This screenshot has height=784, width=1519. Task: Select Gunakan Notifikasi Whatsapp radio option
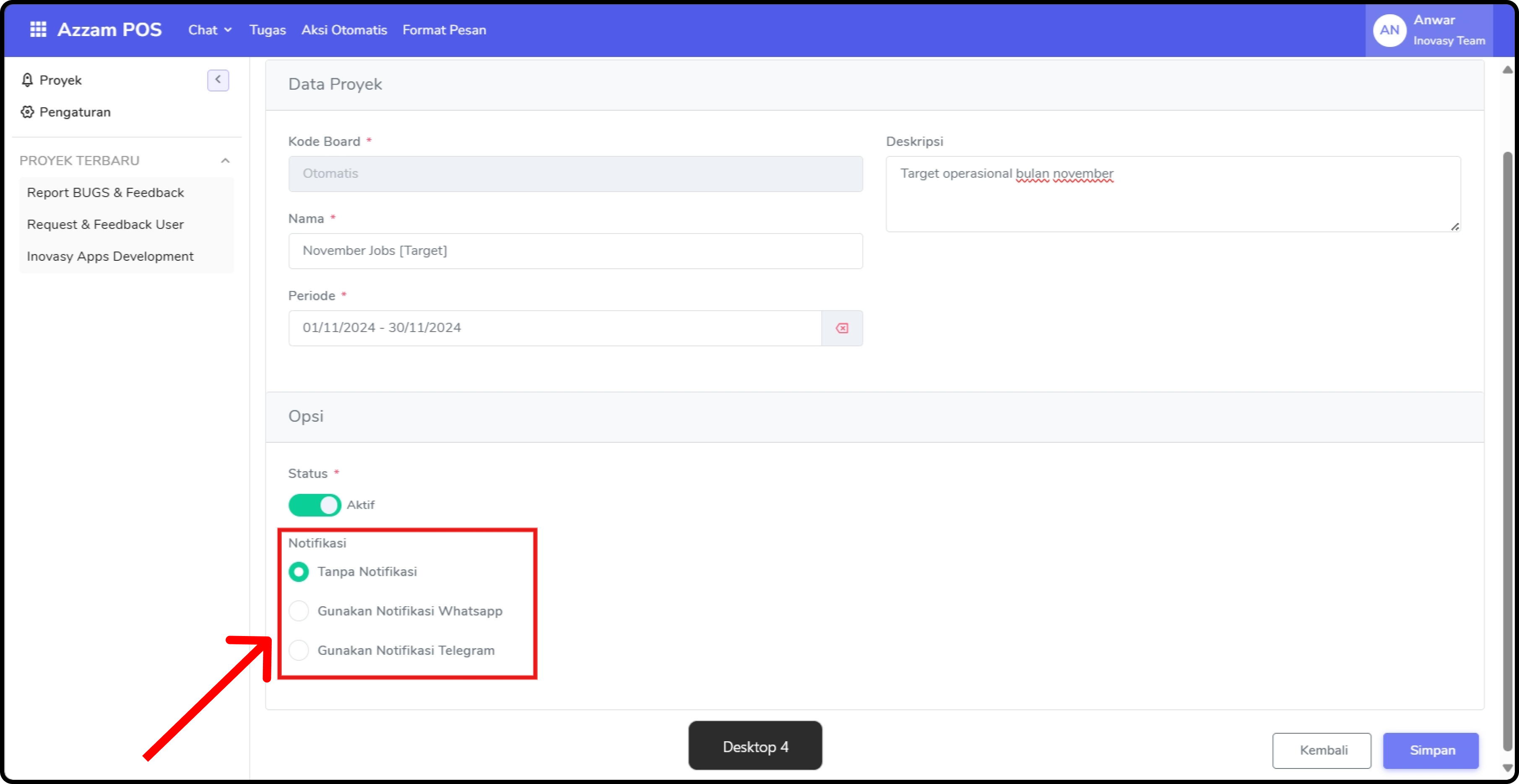299,611
